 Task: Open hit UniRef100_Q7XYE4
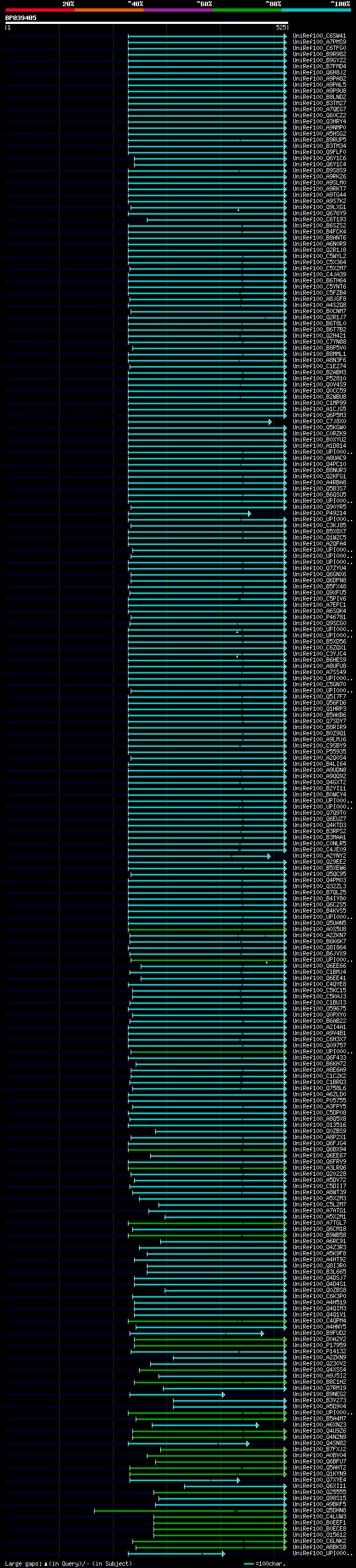[319, 1480]
